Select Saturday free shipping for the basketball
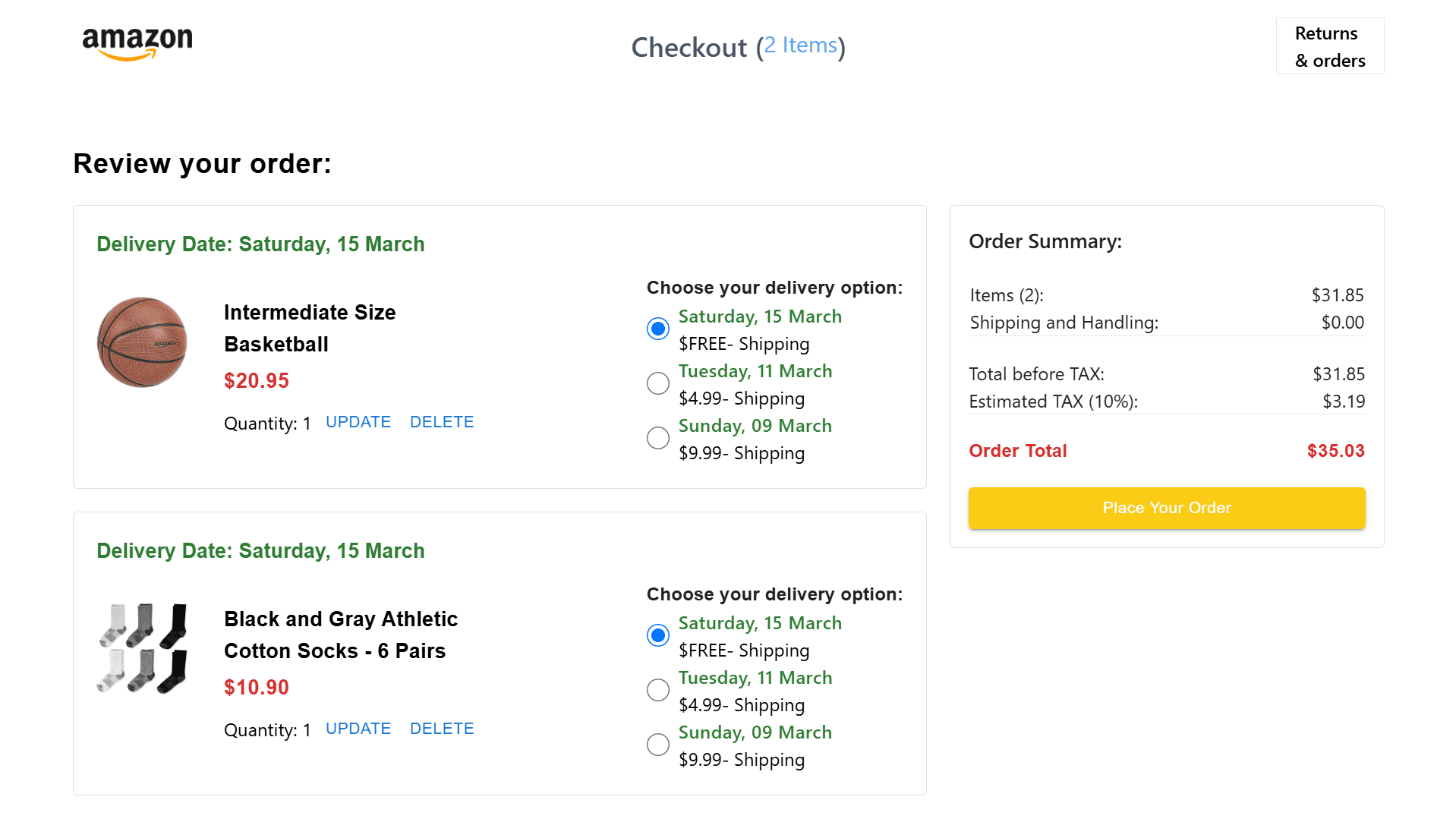 (x=658, y=329)
